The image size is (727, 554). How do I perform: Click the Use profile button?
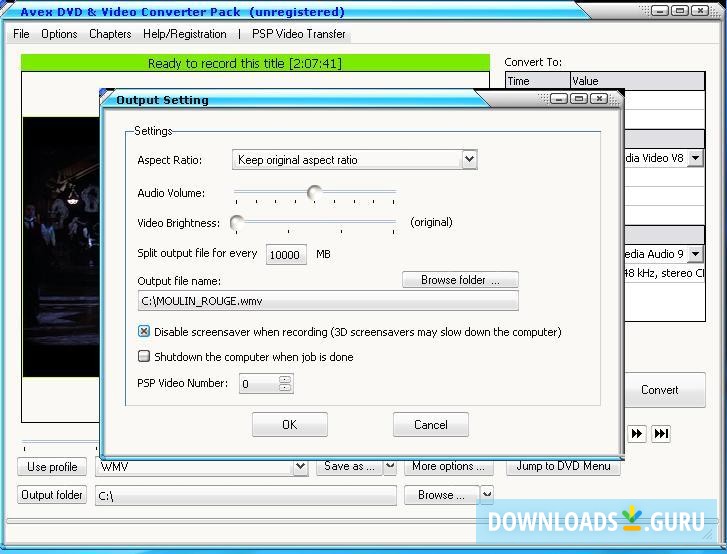(52, 466)
